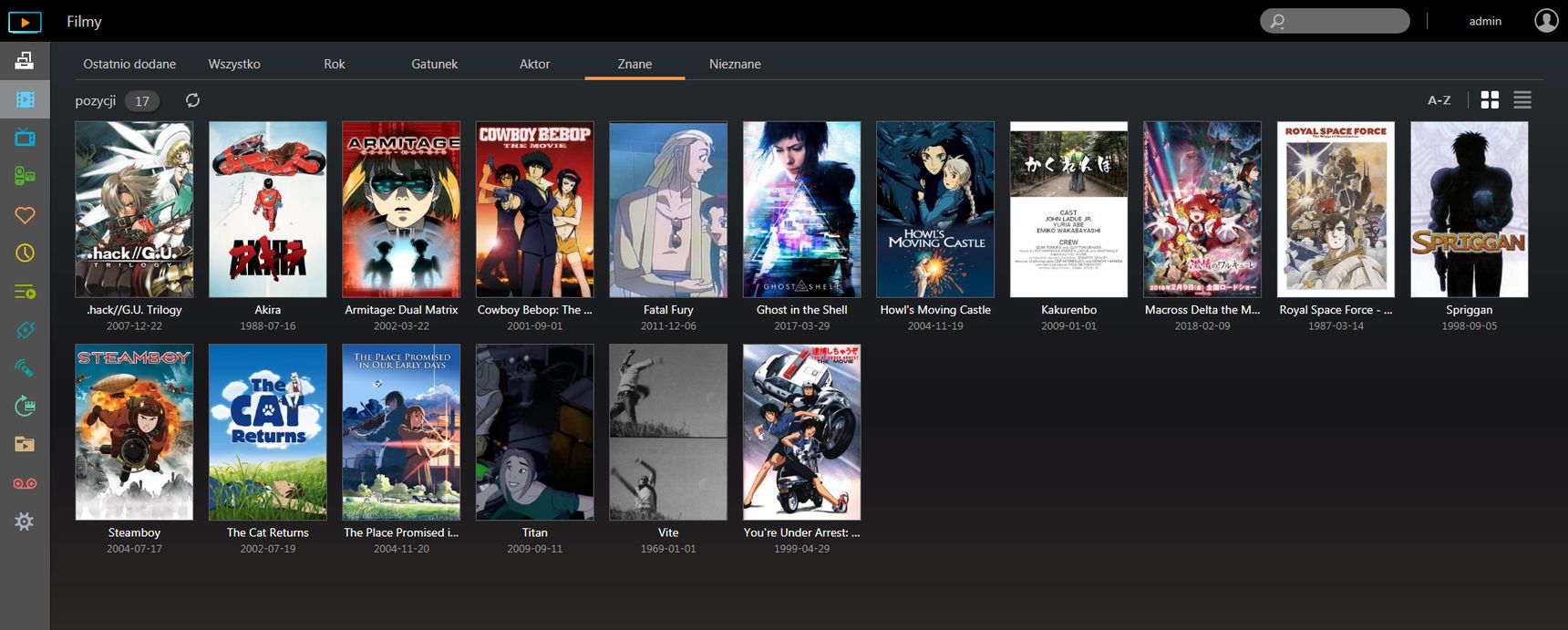1568x630 pixels.
Task: Open the admin account menu
Action: click(x=1485, y=21)
